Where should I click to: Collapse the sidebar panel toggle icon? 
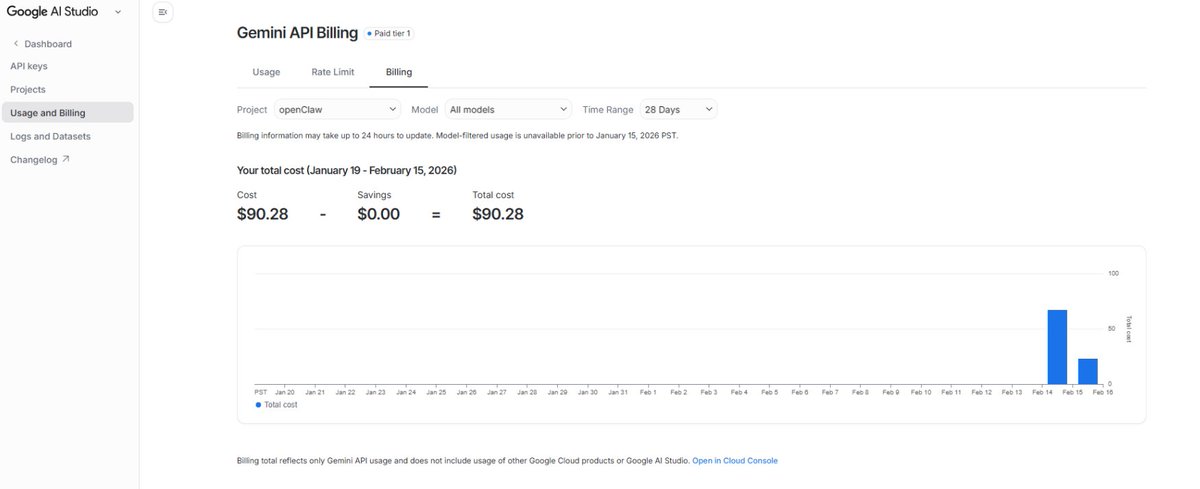point(164,12)
